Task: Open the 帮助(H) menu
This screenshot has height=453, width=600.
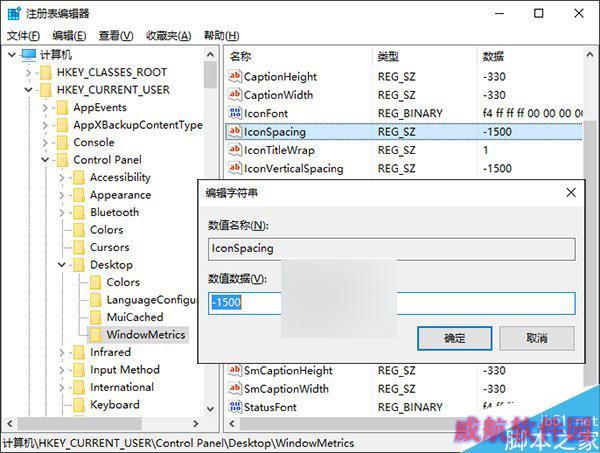Action: pyautogui.click(x=222, y=36)
